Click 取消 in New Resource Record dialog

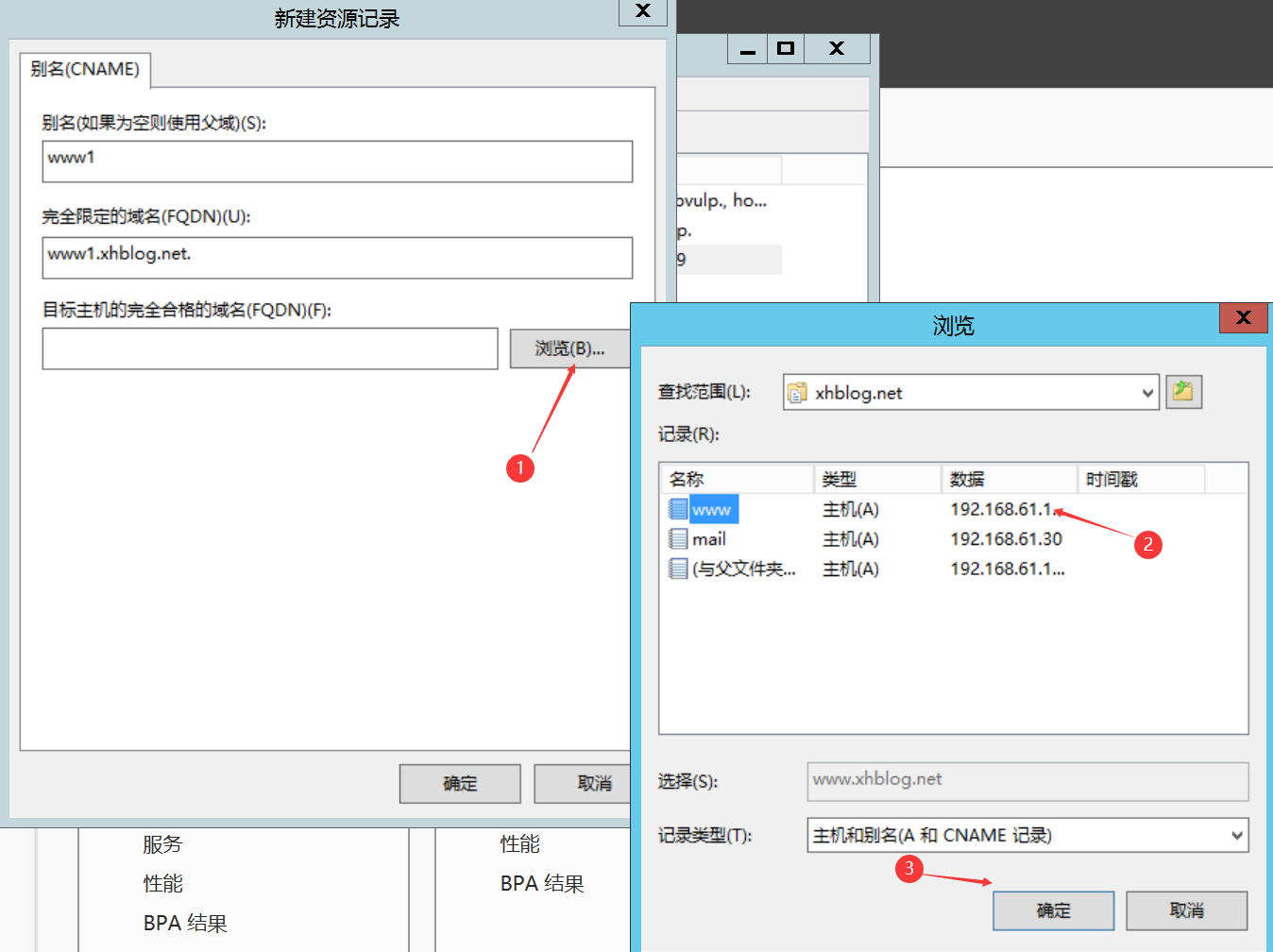coord(584,783)
